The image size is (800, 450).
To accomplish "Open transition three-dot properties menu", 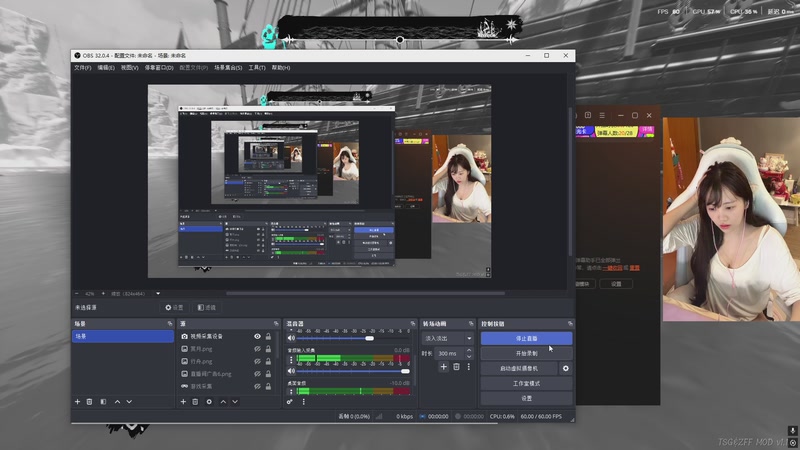I will 468,367.
